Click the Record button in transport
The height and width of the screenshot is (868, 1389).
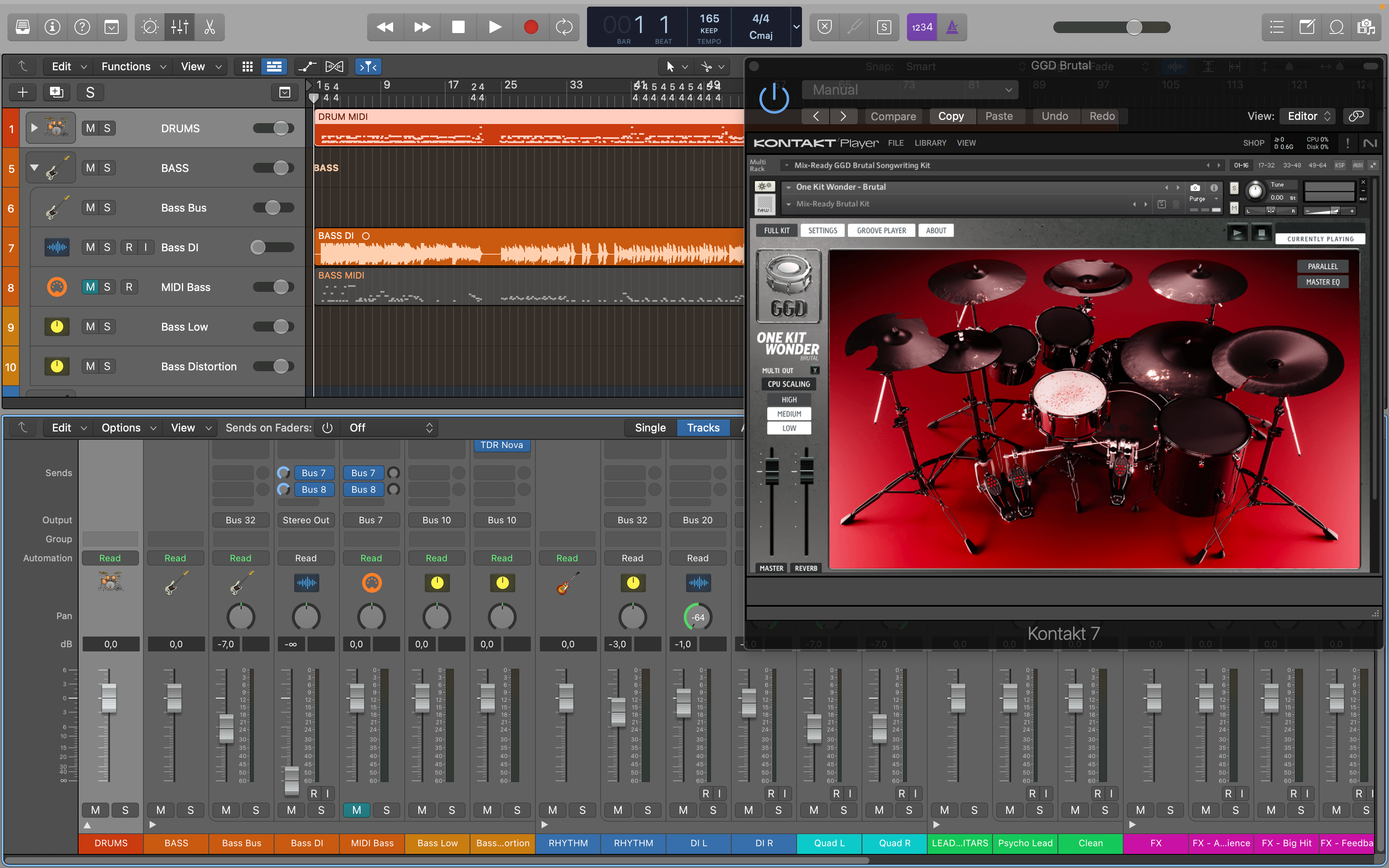click(530, 27)
